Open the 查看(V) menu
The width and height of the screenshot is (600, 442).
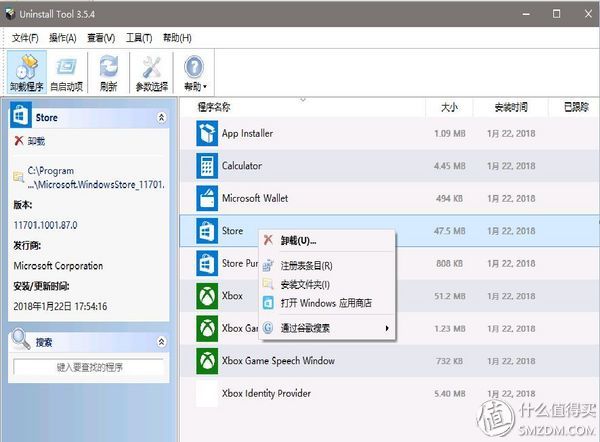click(x=101, y=38)
